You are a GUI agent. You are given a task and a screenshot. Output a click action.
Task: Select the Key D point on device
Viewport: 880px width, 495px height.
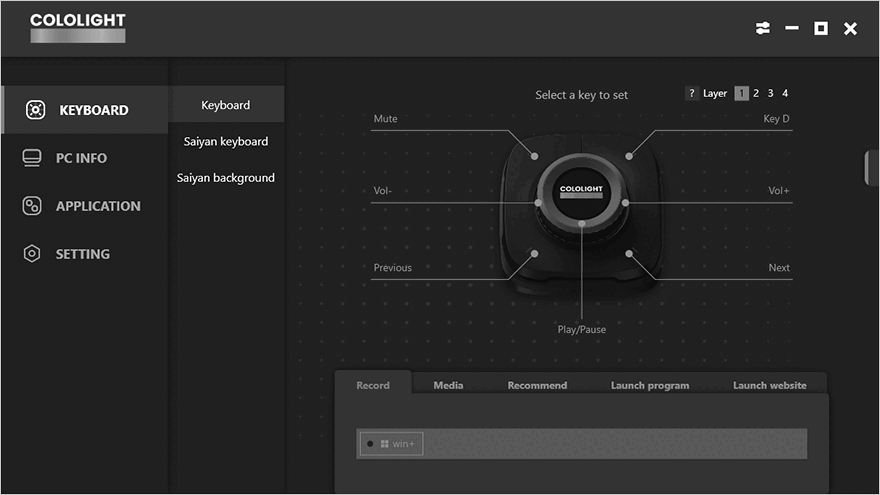(629, 157)
